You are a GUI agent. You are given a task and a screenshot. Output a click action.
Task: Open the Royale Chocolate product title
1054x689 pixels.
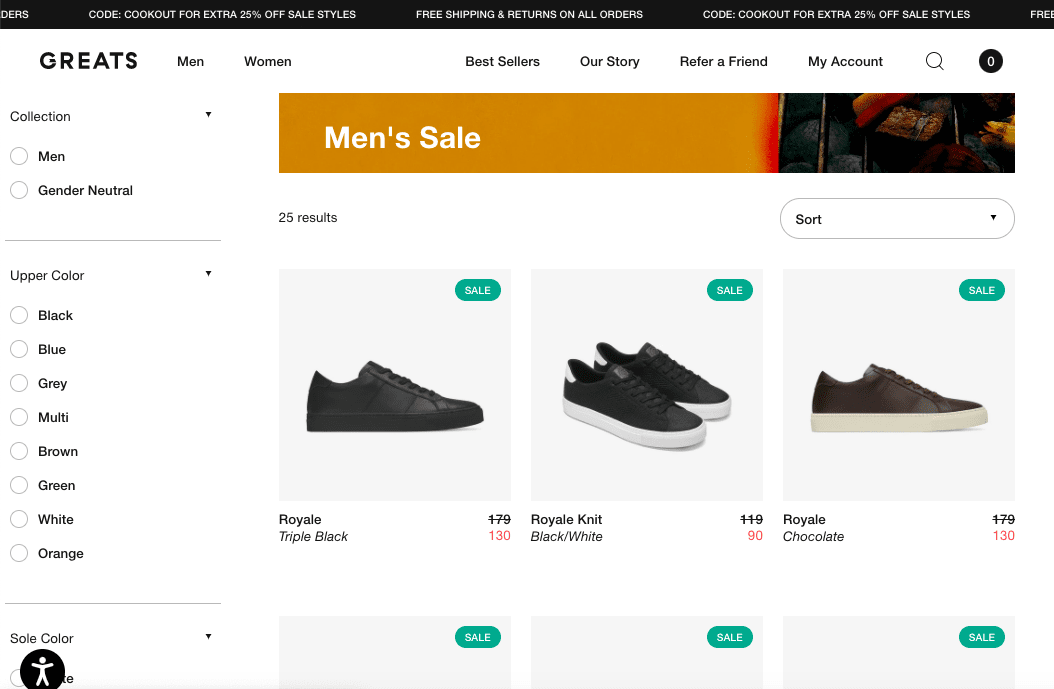tap(804, 520)
